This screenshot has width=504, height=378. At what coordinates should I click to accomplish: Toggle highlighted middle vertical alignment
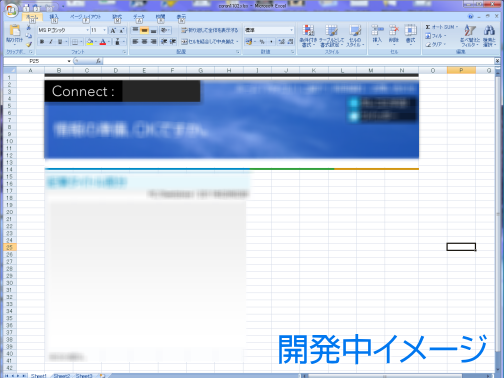[x=144, y=30]
